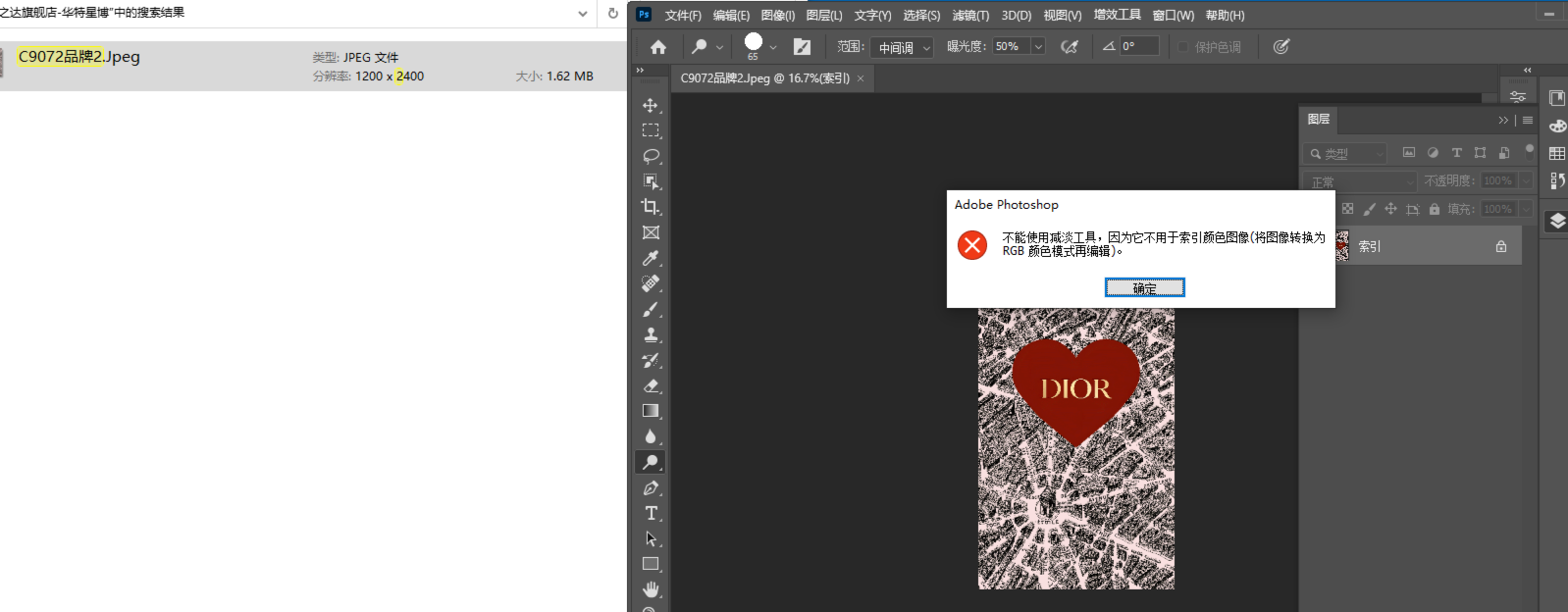
Task: Toggle the 保护色调 checkbox
Action: 1183,46
